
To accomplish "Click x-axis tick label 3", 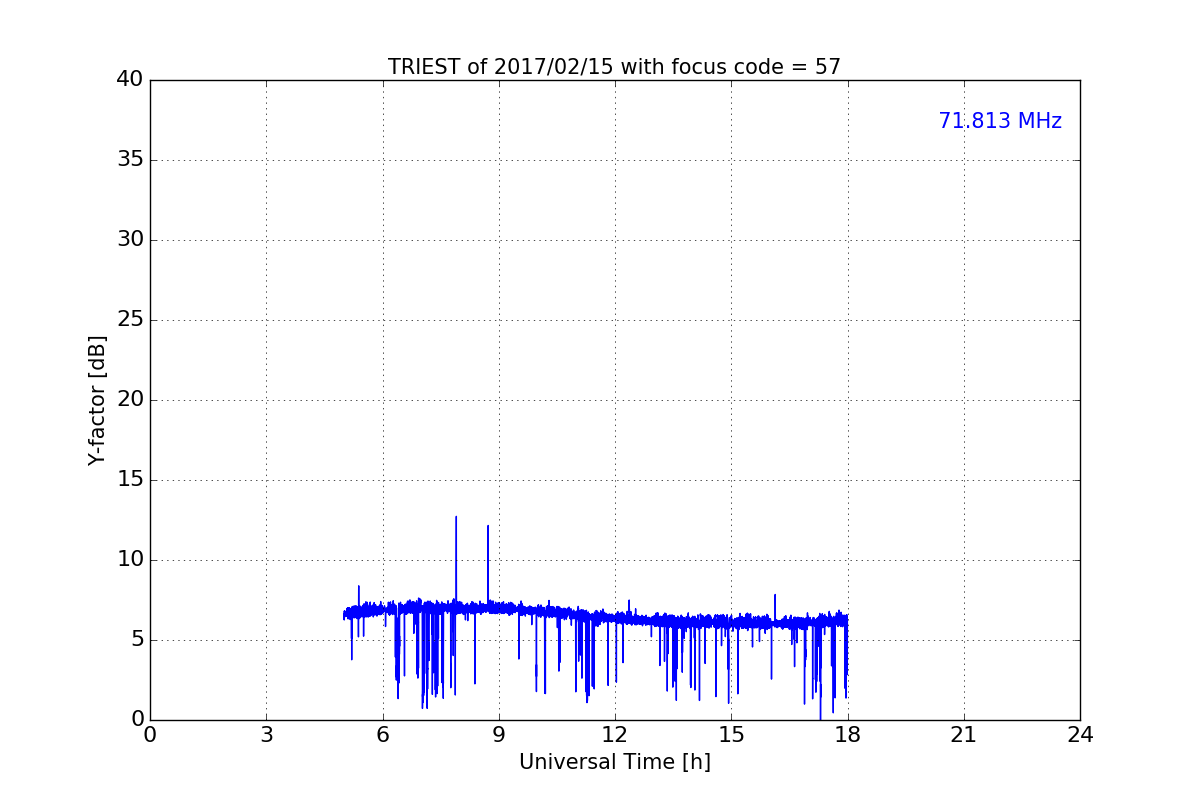I will point(266,735).
